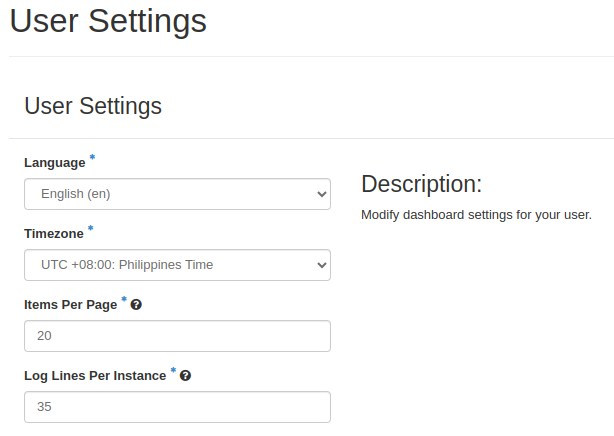Focus the Log Lines Per Instance field containing 35
Viewport: 614px width, 436px height.
pyautogui.click(x=177, y=407)
